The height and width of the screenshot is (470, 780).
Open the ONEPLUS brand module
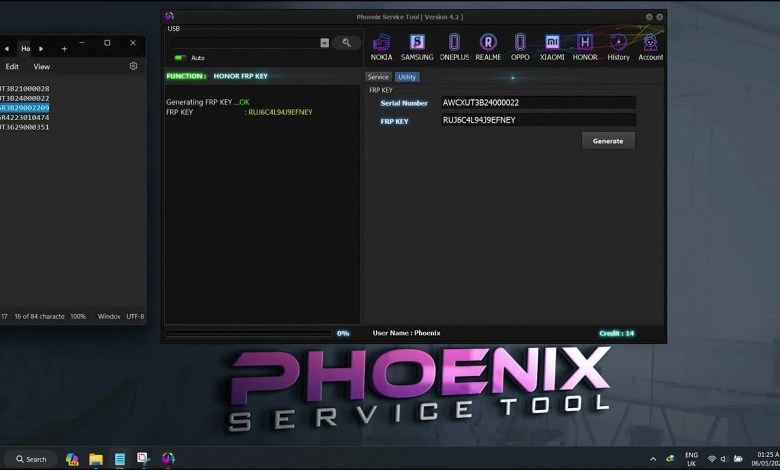454,47
